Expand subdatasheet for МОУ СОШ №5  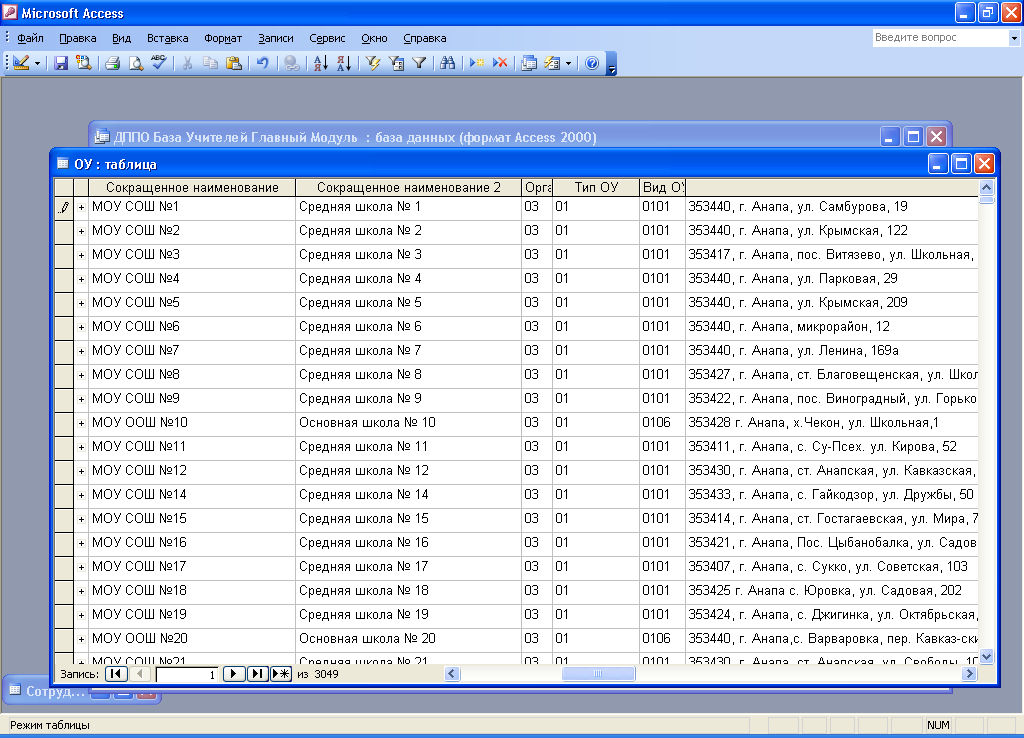tap(81, 303)
